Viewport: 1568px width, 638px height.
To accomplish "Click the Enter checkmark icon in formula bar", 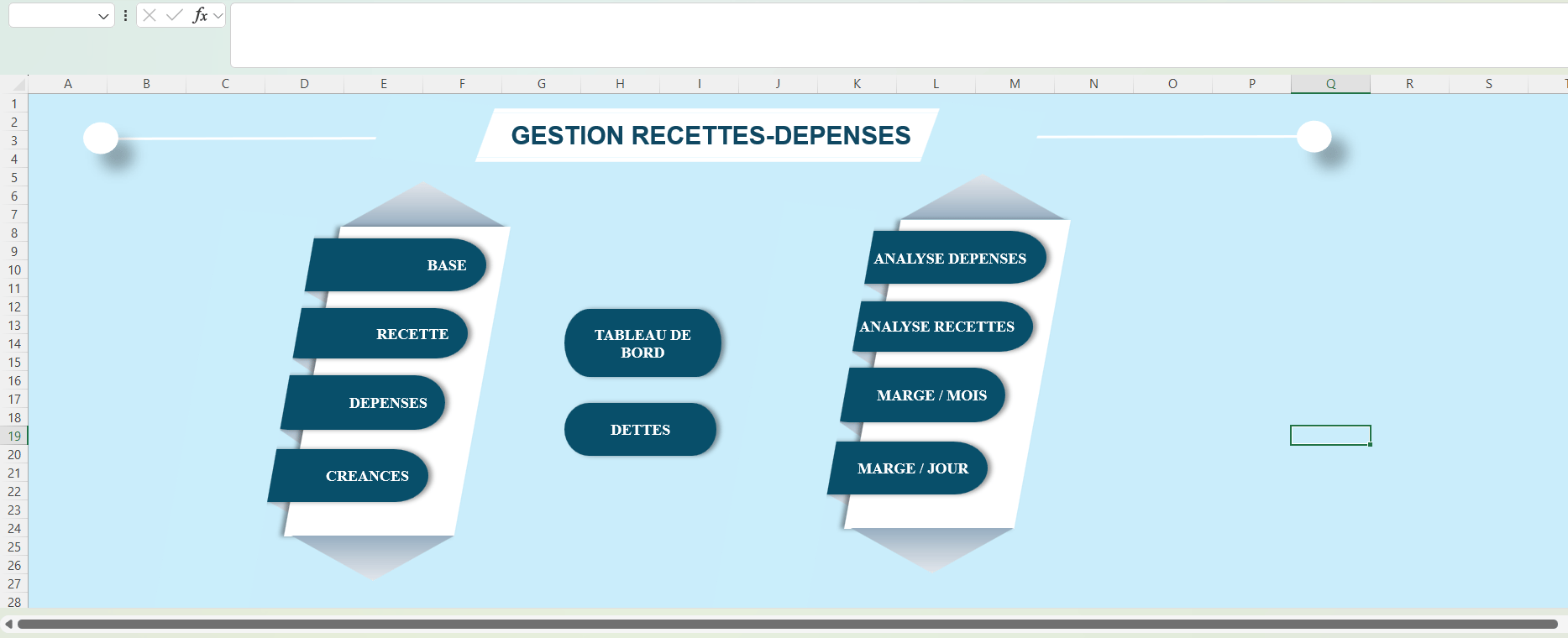I will click(175, 15).
